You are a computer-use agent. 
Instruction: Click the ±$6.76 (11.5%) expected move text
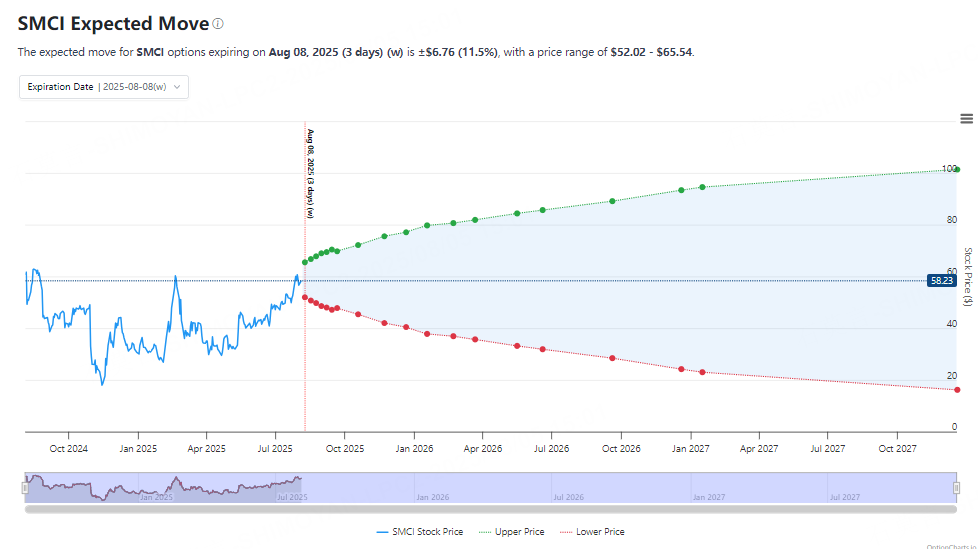[458, 52]
